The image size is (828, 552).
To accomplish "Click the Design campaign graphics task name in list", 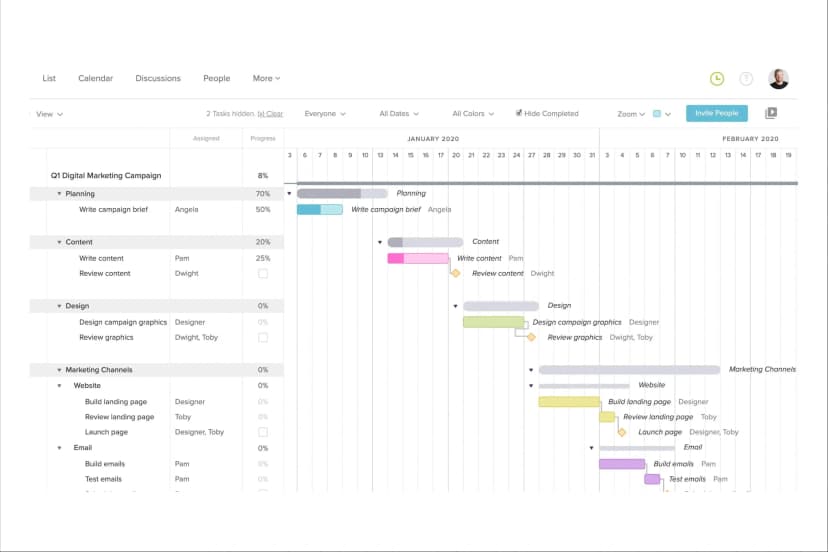I will pyautogui.click(x=123, y=322).
